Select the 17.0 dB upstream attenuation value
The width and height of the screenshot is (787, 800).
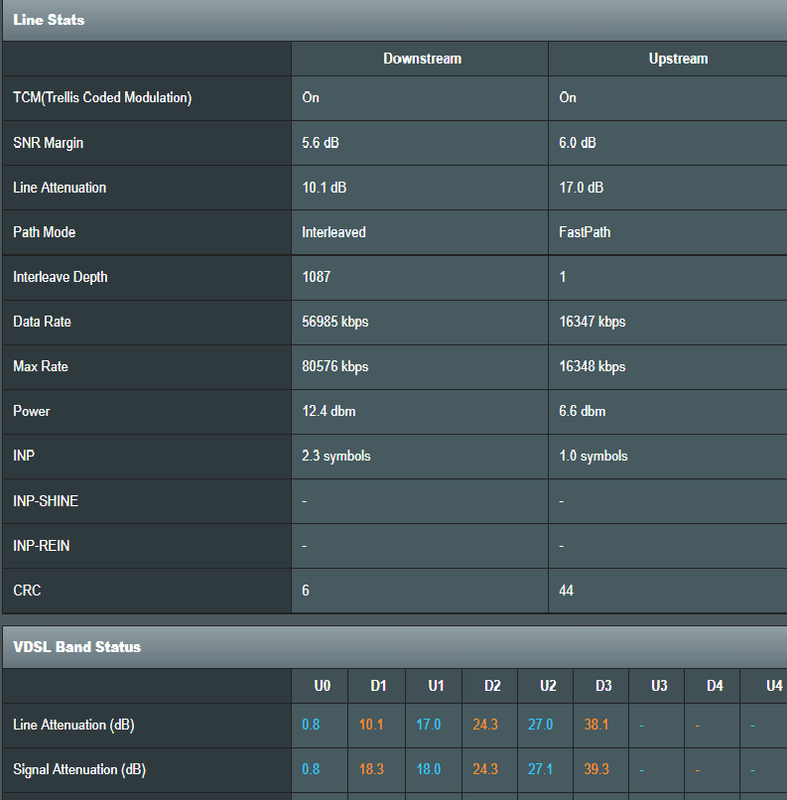(581, 188)
